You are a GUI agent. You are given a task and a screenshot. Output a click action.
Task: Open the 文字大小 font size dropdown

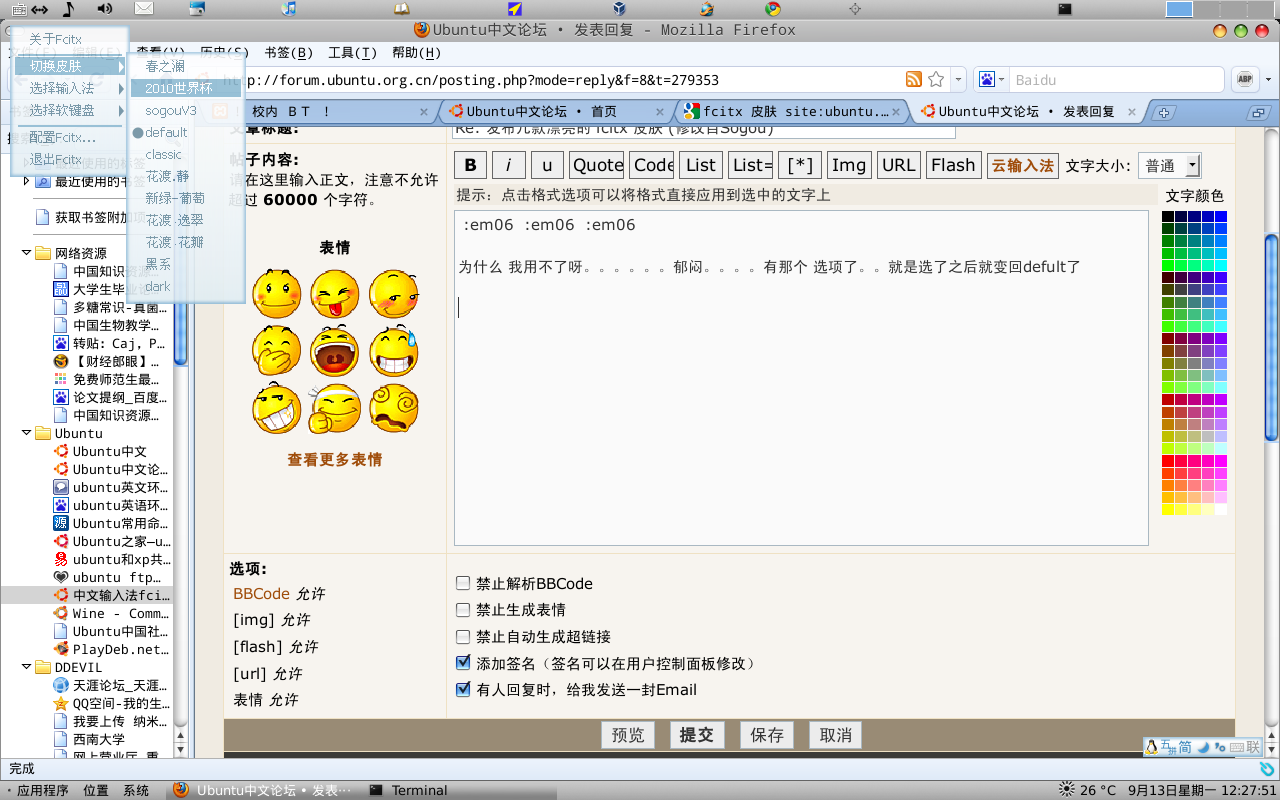coord(1169,165)
